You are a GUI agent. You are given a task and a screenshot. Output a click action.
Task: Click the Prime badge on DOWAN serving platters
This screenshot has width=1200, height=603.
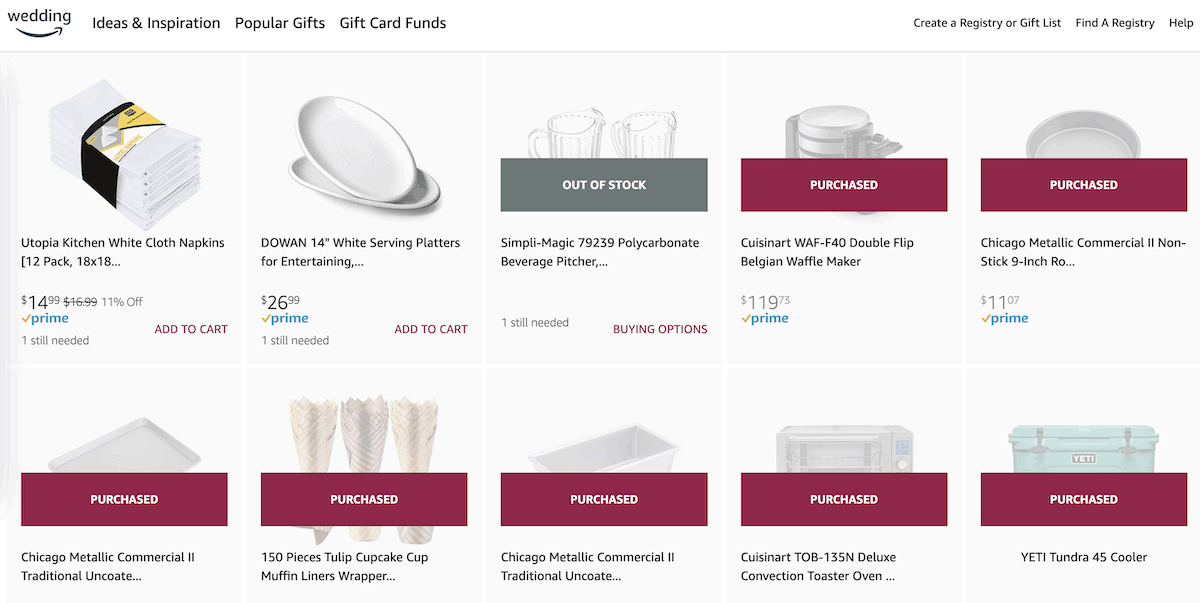[x=285, y=318]
